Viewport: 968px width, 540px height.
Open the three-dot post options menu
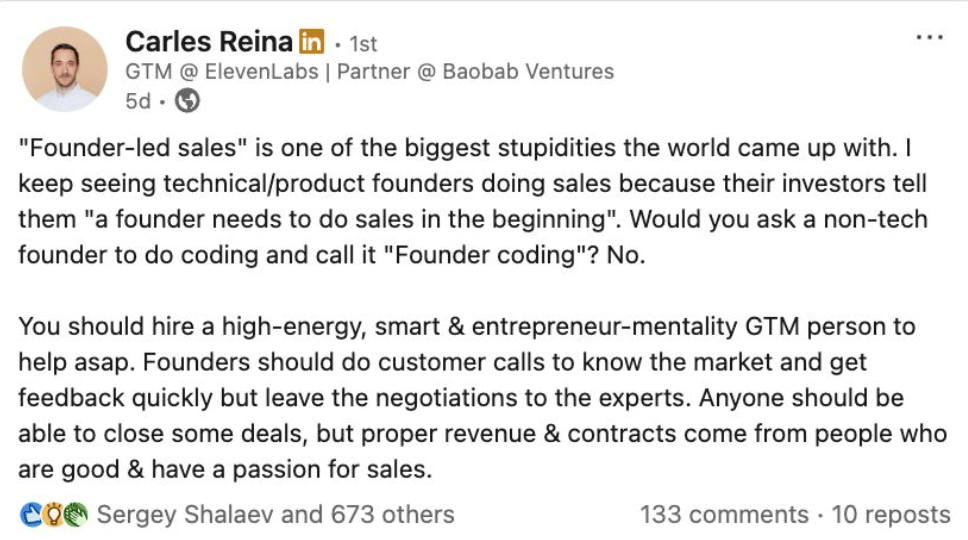point(929,37)
